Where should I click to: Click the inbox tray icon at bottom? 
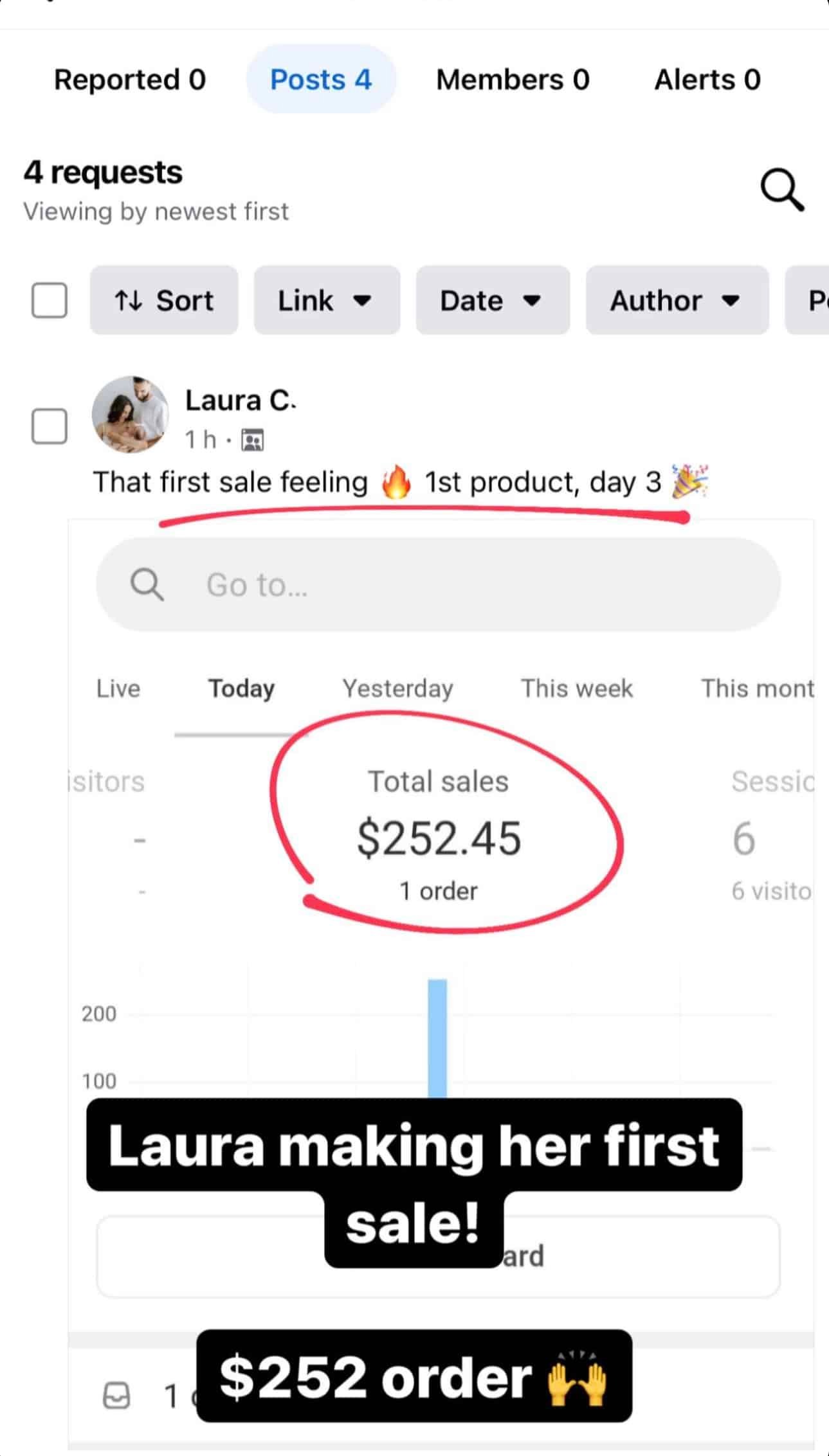click(x=116, y=1396)
